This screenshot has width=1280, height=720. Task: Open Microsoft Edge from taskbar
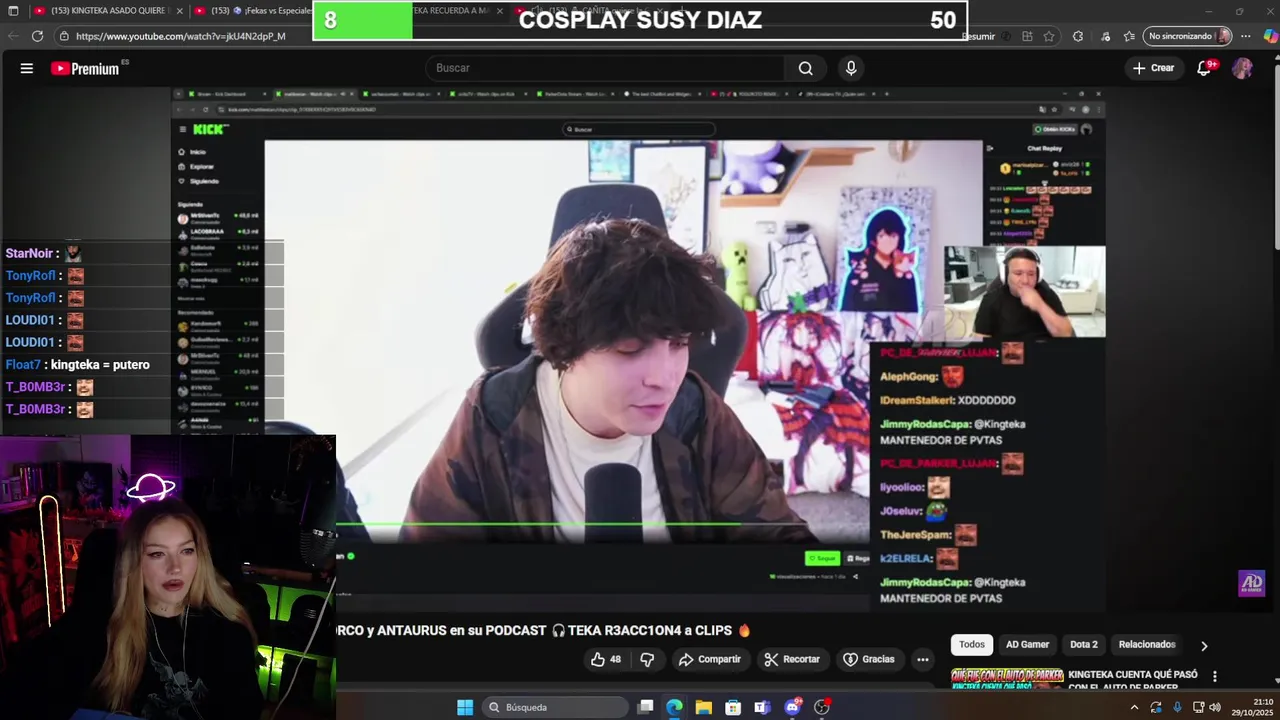(675, 707)
